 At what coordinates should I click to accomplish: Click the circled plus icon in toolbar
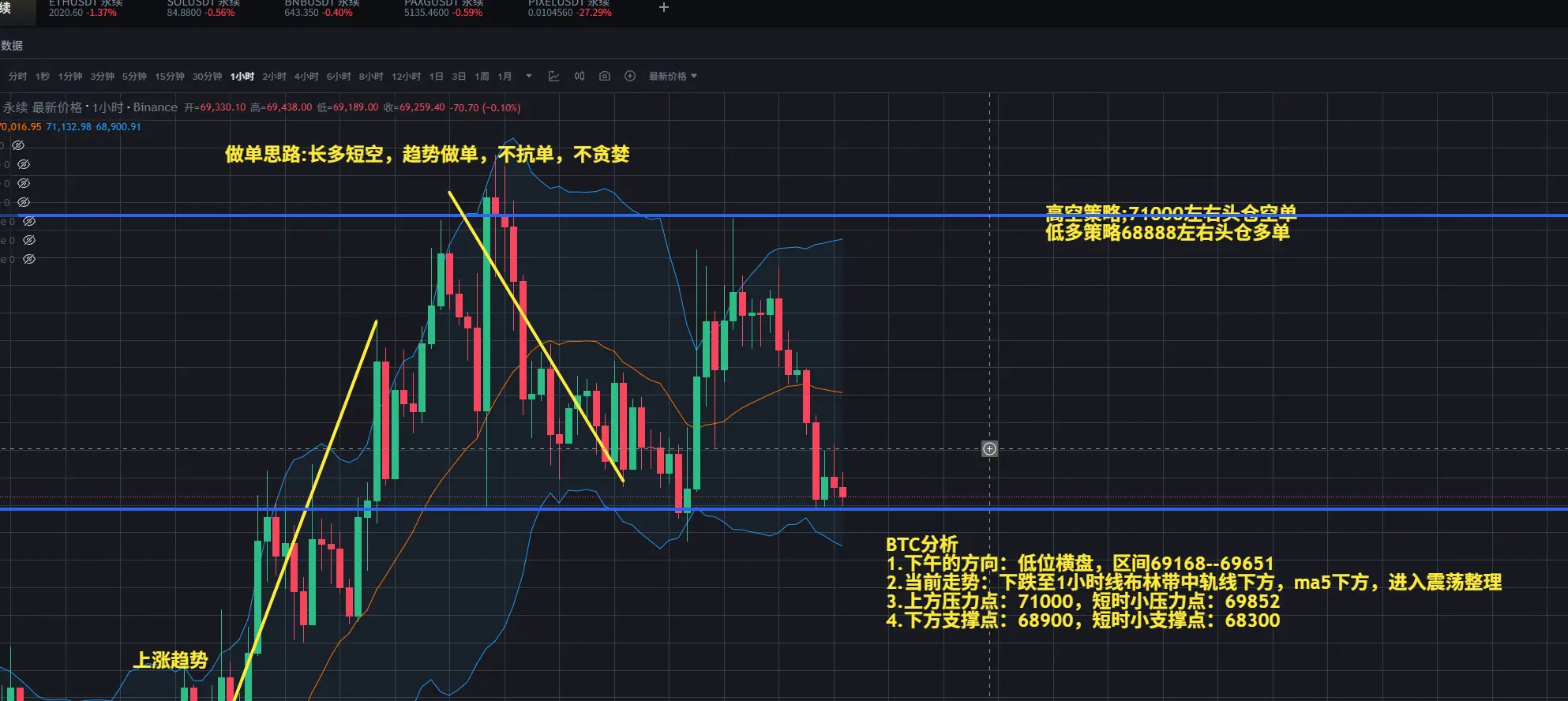[x=630, y=77]
